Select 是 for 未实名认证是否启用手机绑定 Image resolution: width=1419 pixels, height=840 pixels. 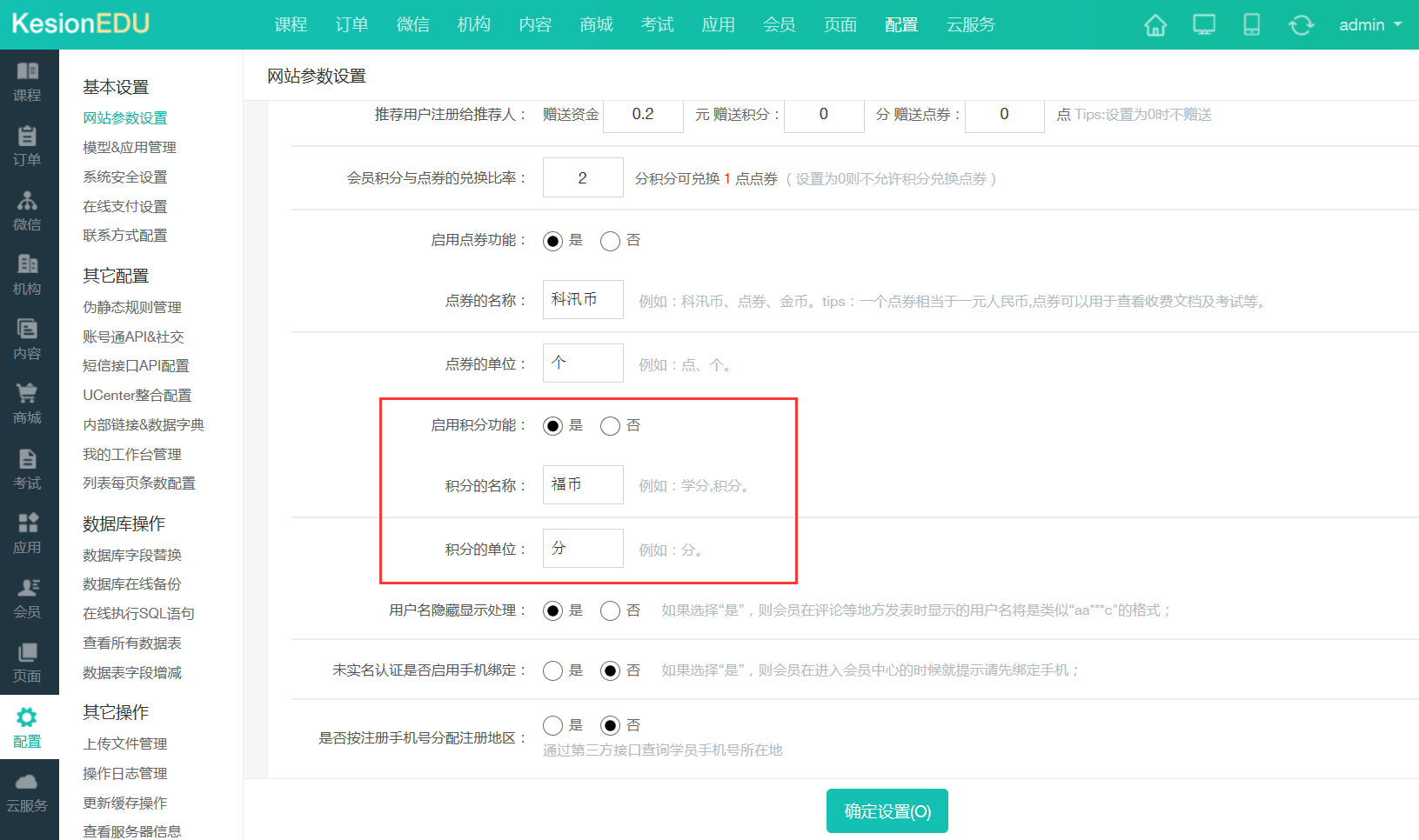point(552,670)
